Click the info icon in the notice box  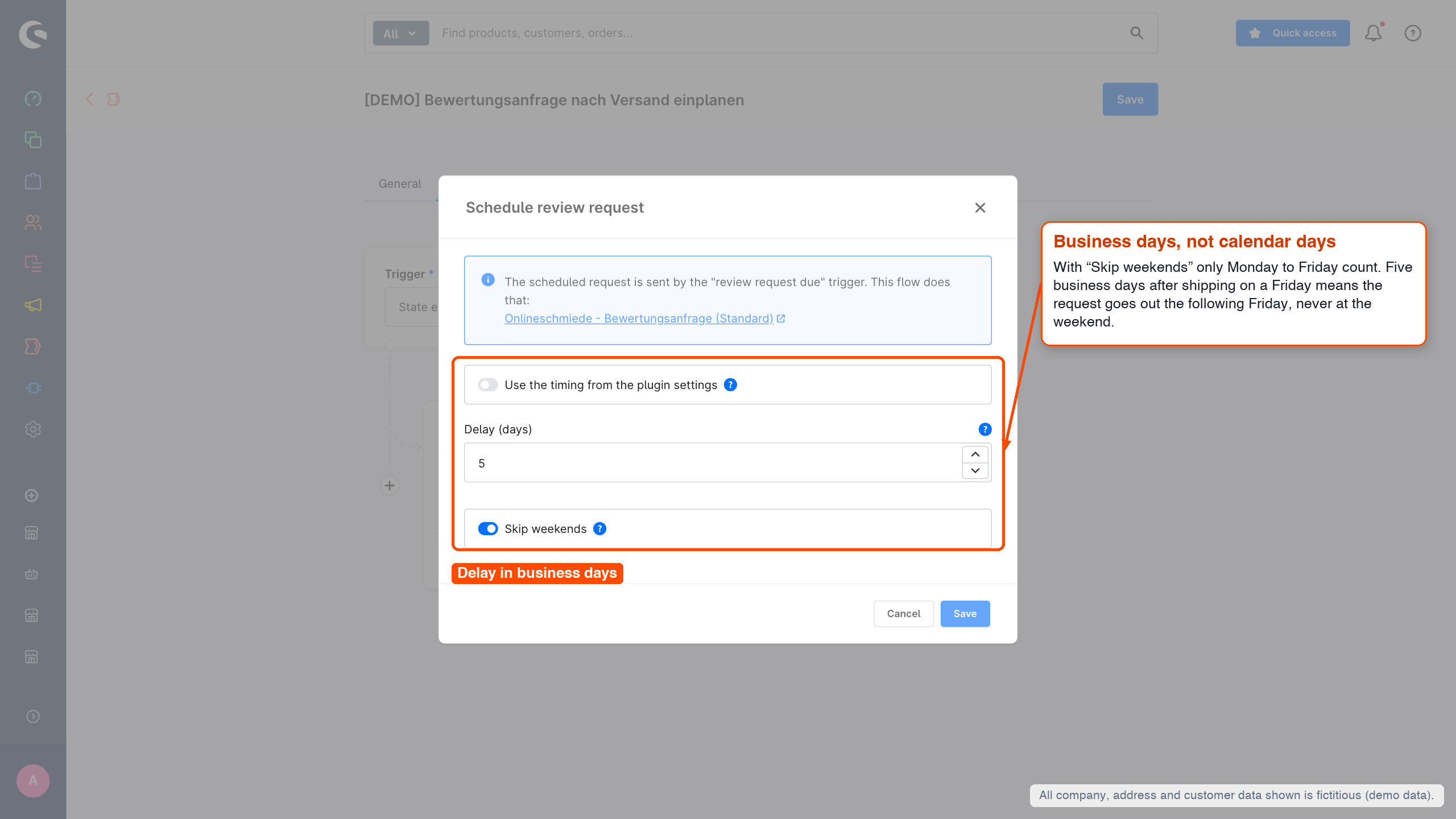point(488,280)
